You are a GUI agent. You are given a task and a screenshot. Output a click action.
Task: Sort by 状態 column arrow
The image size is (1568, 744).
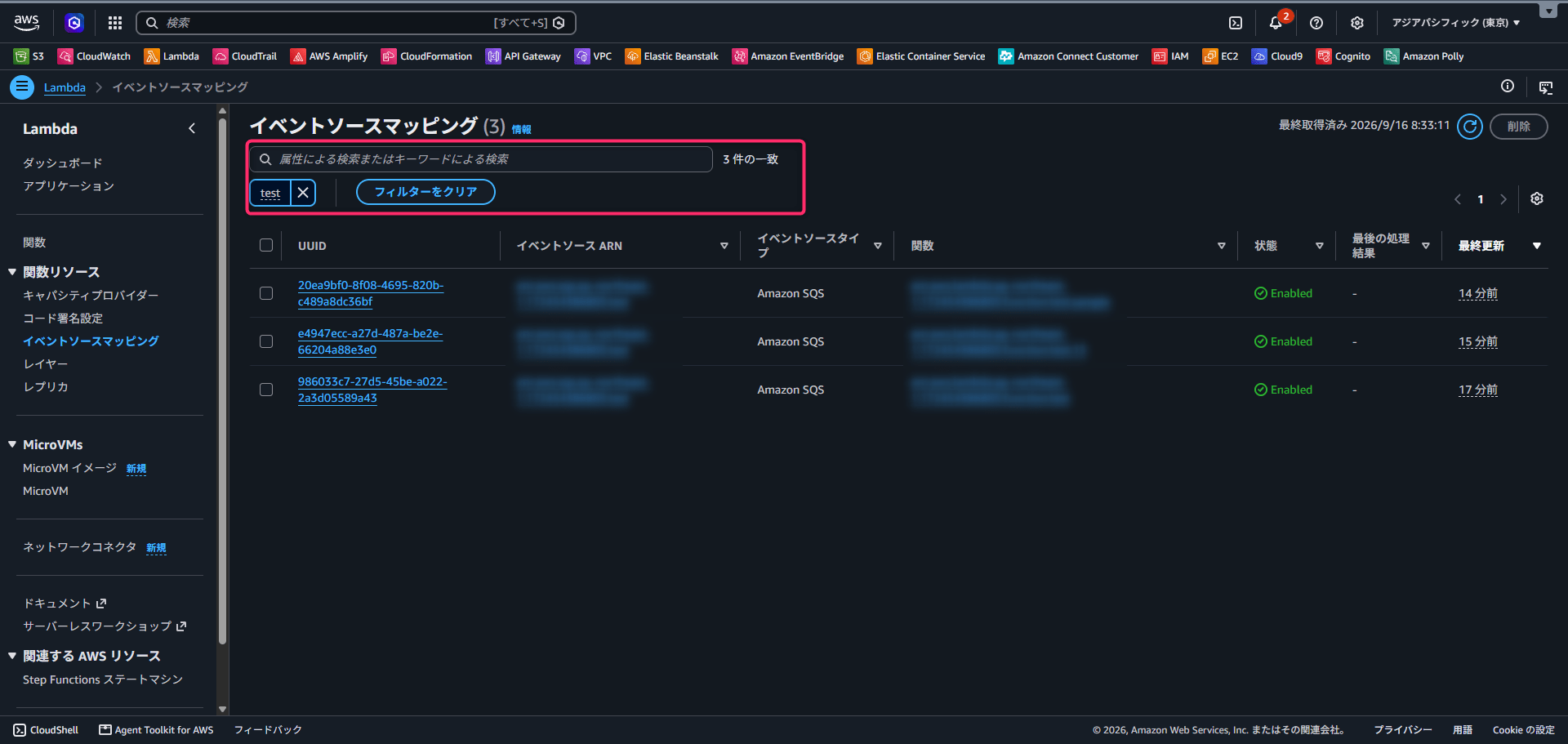1320,246
